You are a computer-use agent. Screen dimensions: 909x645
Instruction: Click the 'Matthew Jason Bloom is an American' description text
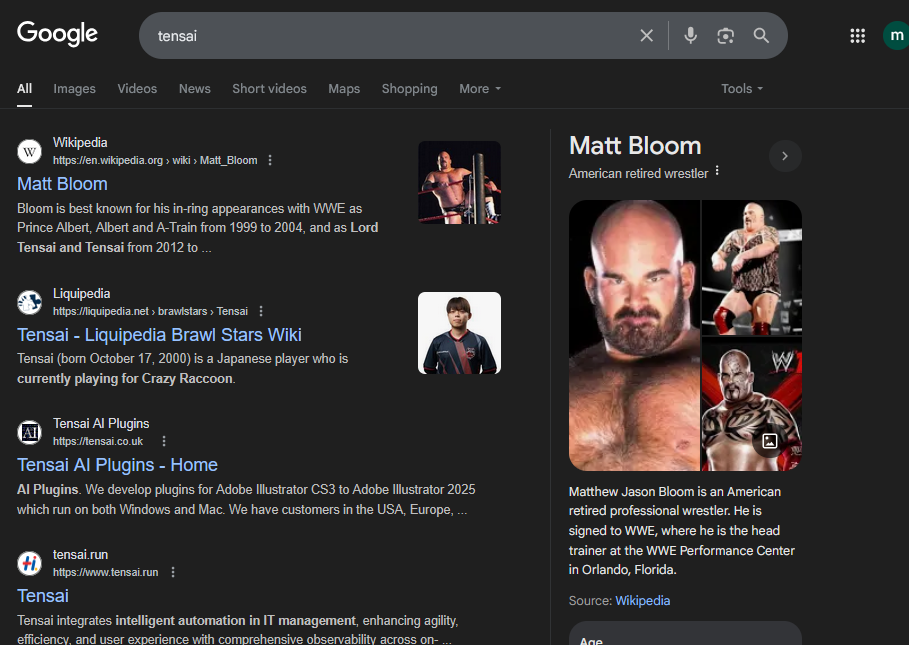point(682,531)
